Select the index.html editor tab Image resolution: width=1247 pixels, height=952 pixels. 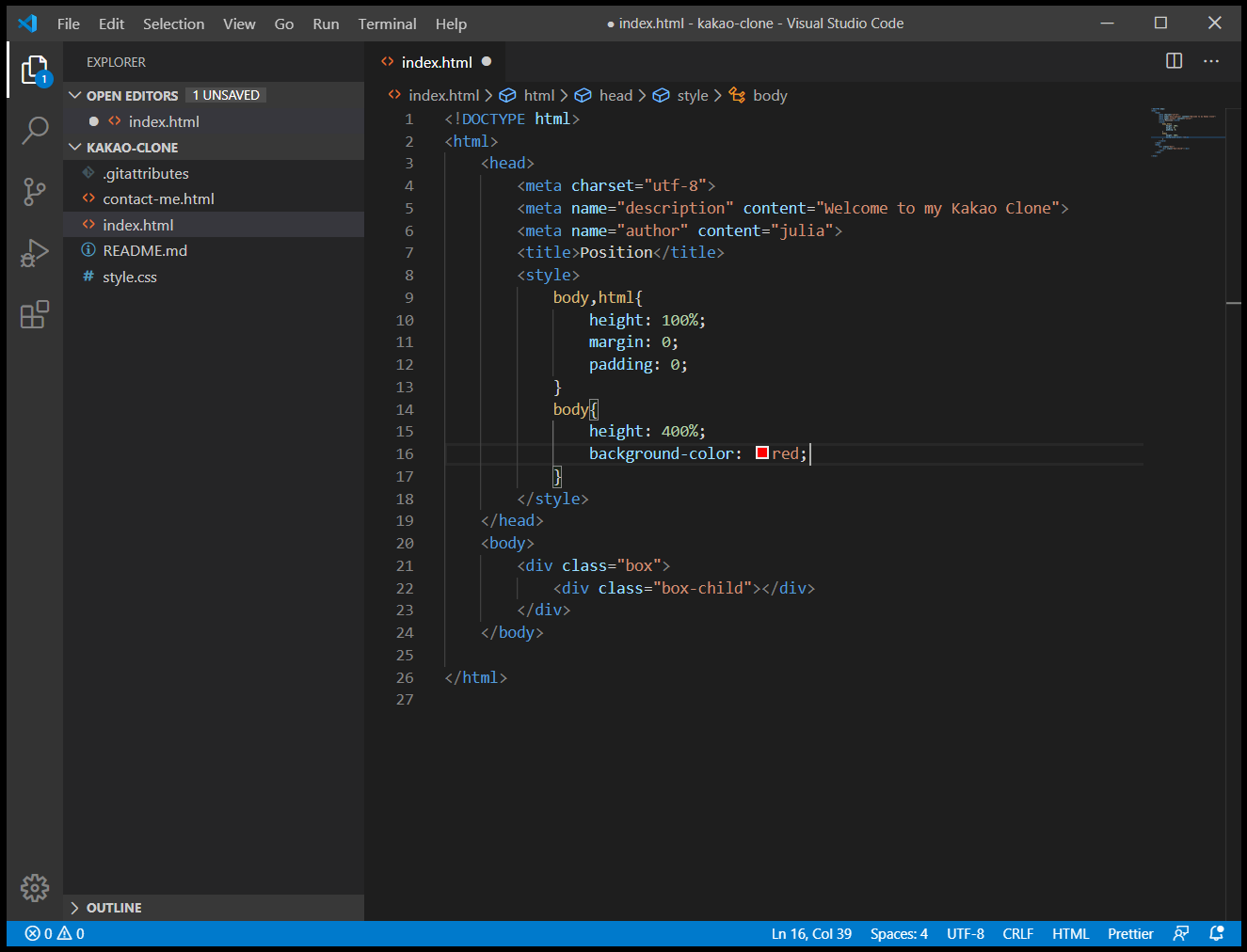pos(435,62)
